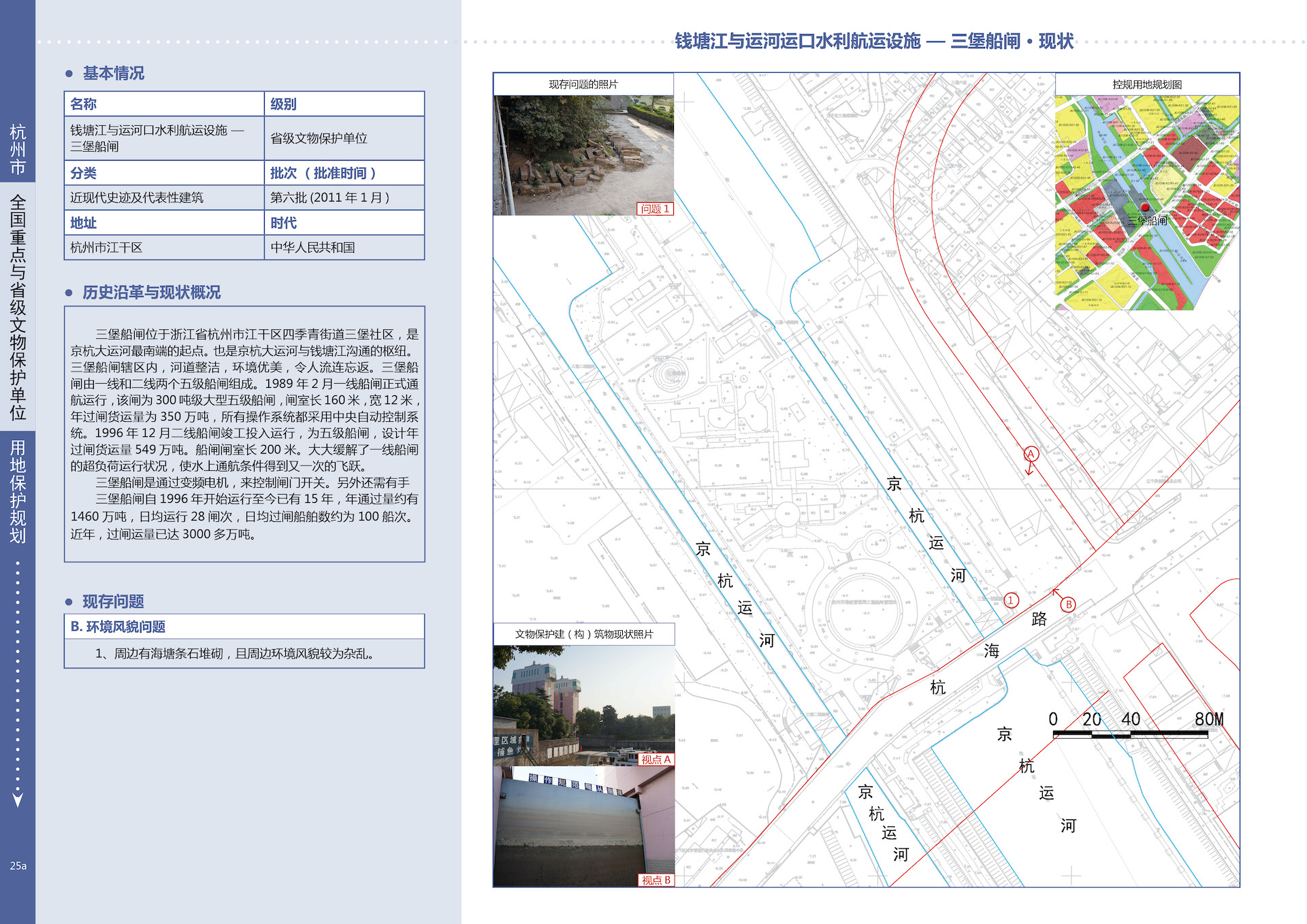Viewport: 1307px width, 924px height.
Task: Select the 批次（批准时间）header cell
Action: click(x=344, y=173)
